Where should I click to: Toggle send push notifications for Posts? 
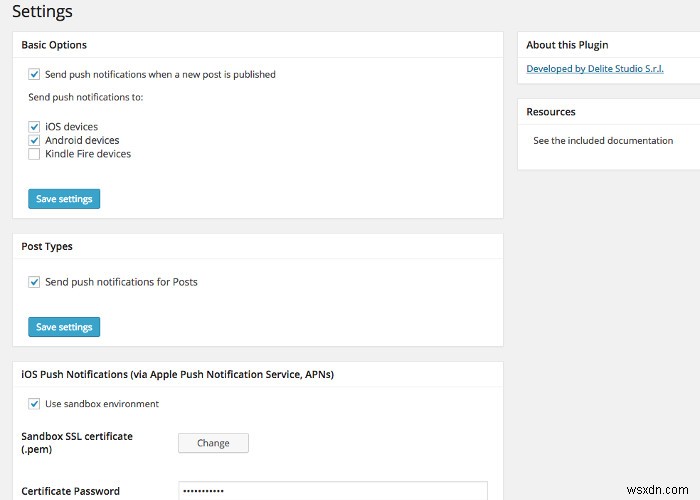pos(34,282)
